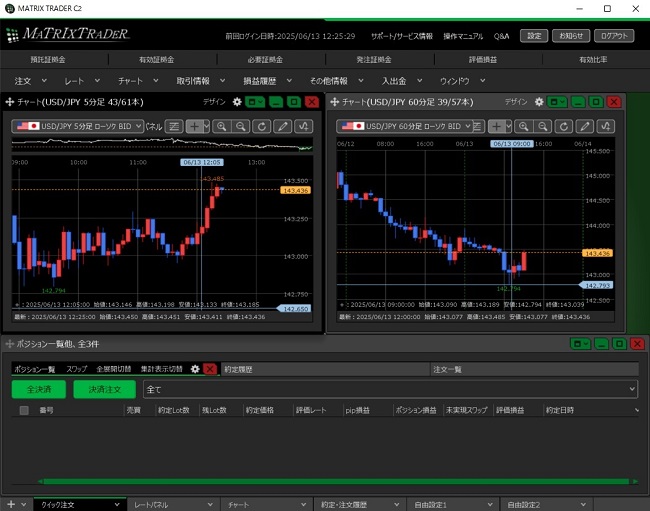650x511 pixels.
Task: Zoom out on the 5分足 chart
Action: coord(241,126)
